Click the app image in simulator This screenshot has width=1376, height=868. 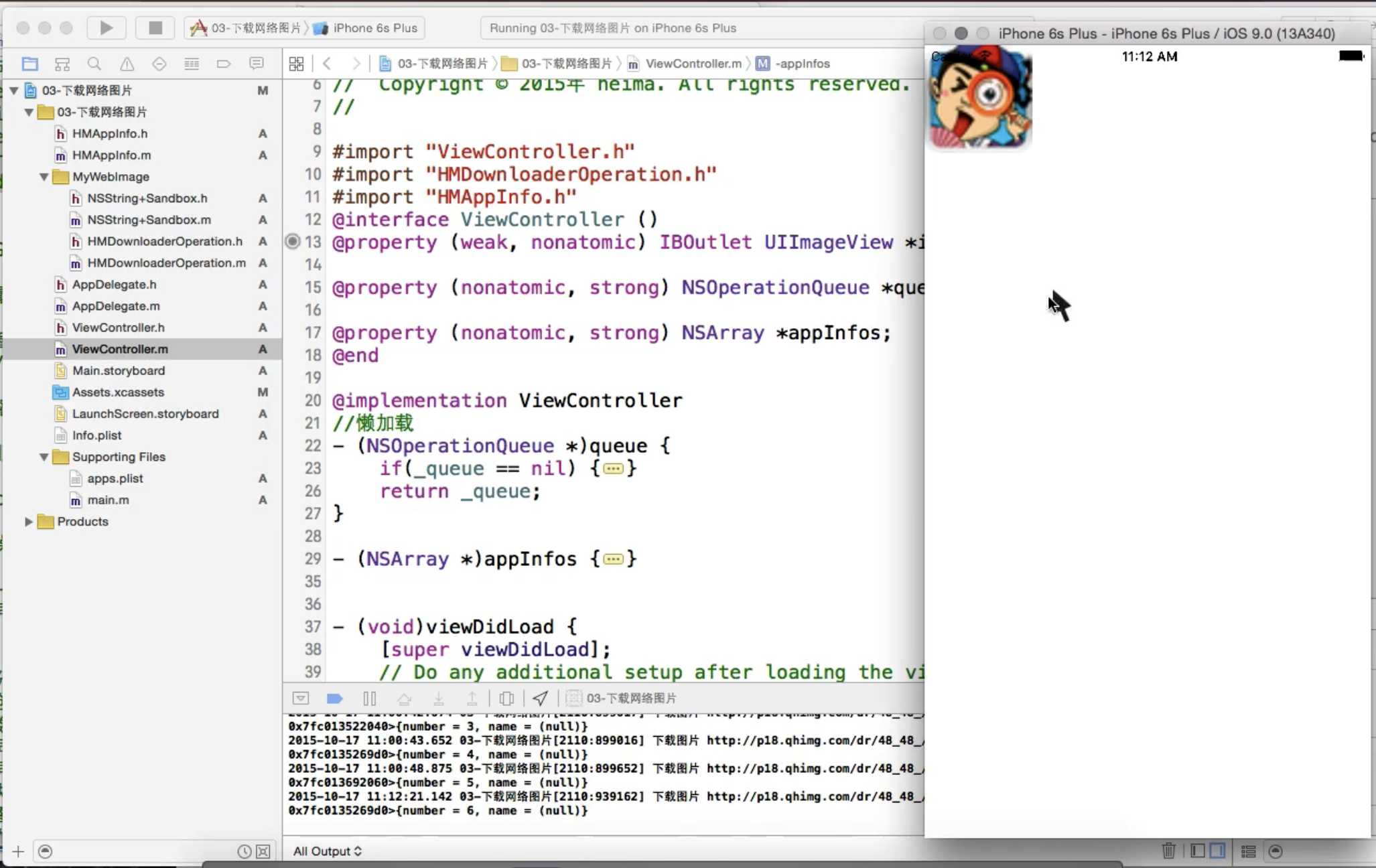(x=979, y=99)
